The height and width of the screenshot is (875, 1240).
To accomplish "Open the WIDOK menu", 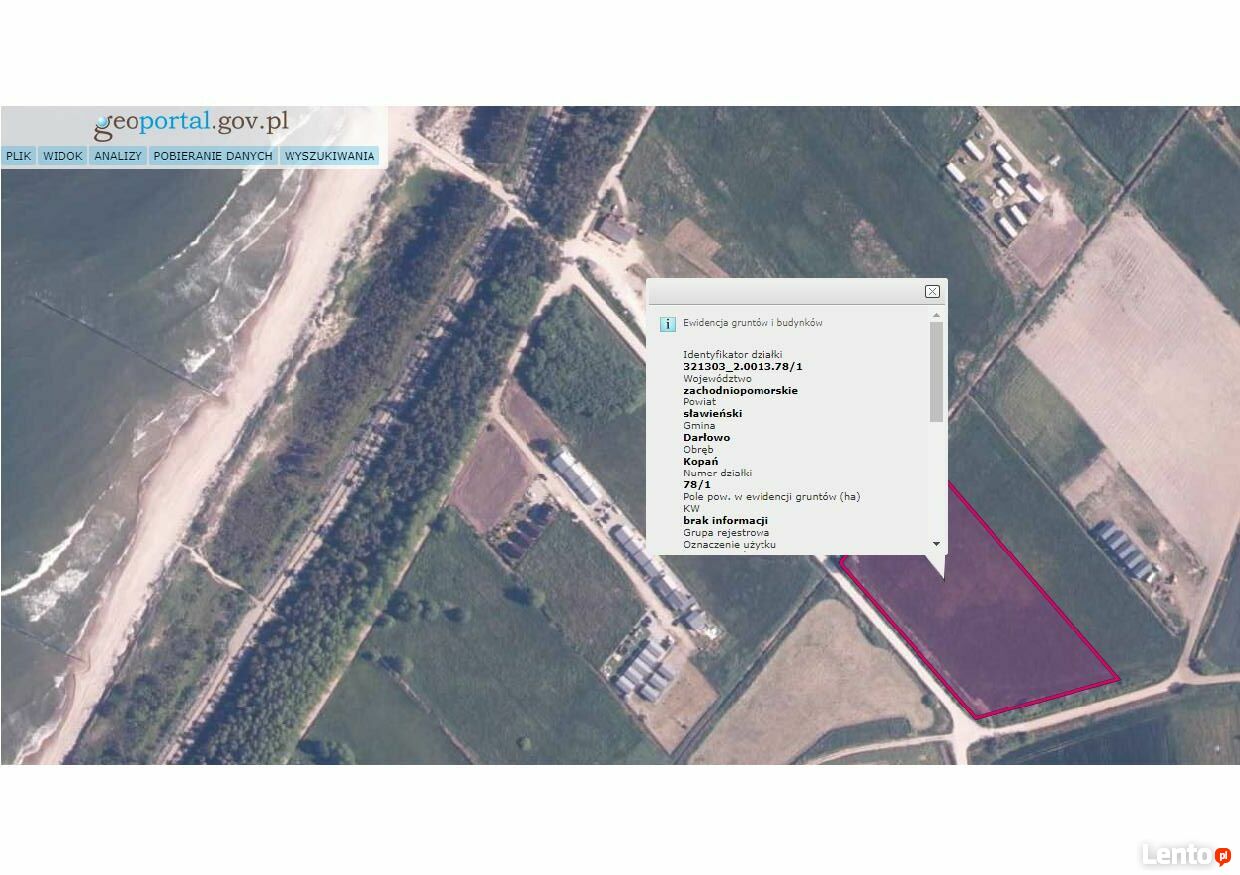I will (63, 156).
